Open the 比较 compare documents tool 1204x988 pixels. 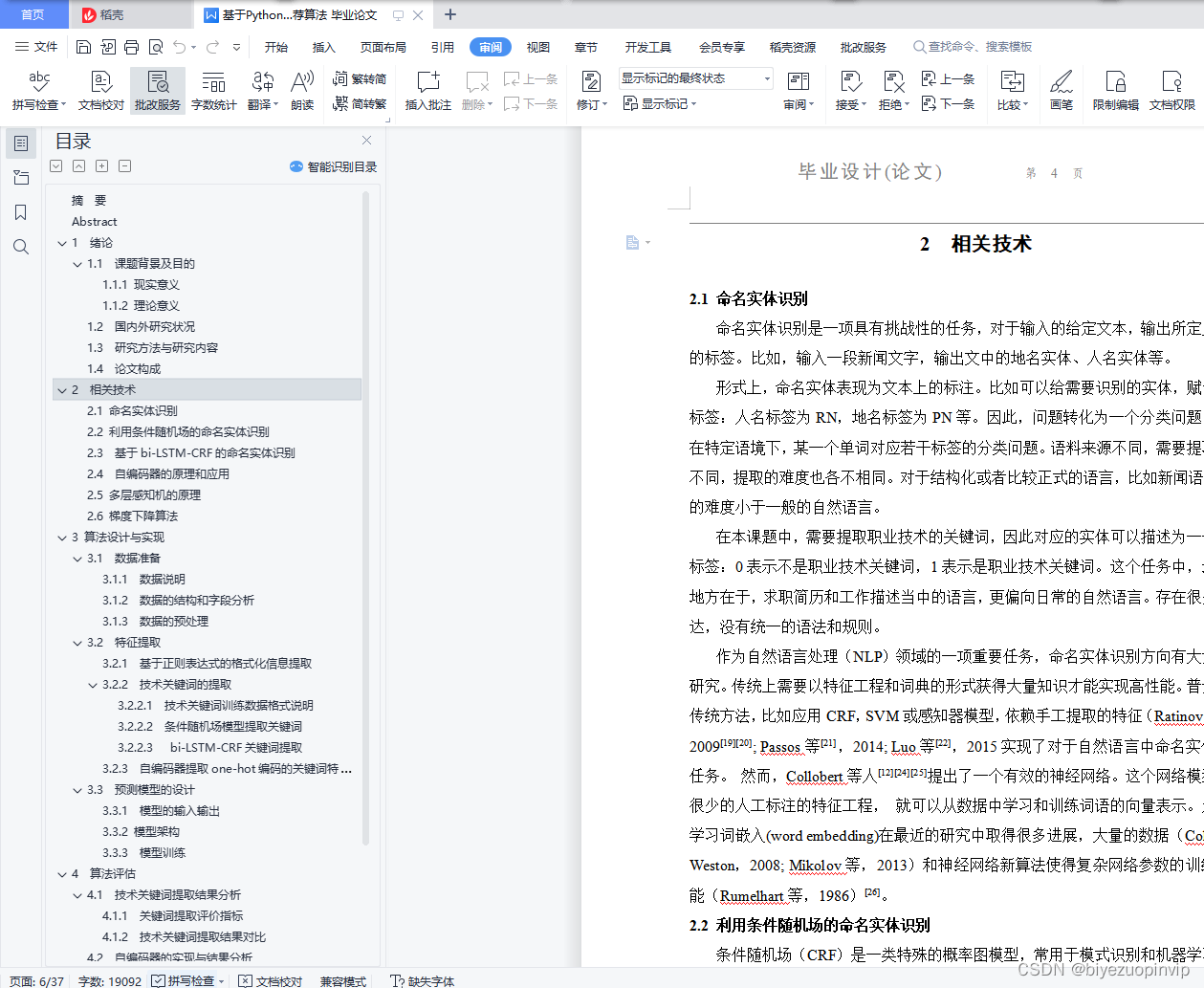(1012, 91)
